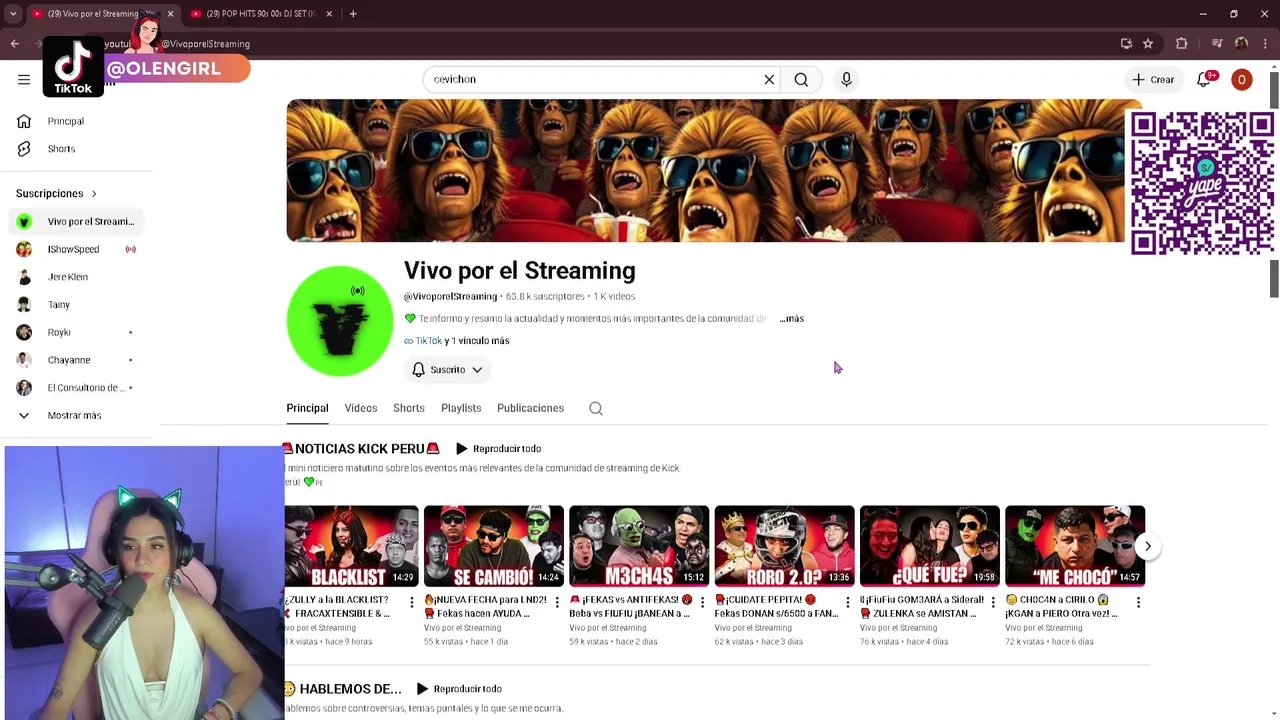Image resolution: width=1280 pixels, height=720 pixels.
Task: Open the YouTube hamburger guide menu
Action: 24,80
